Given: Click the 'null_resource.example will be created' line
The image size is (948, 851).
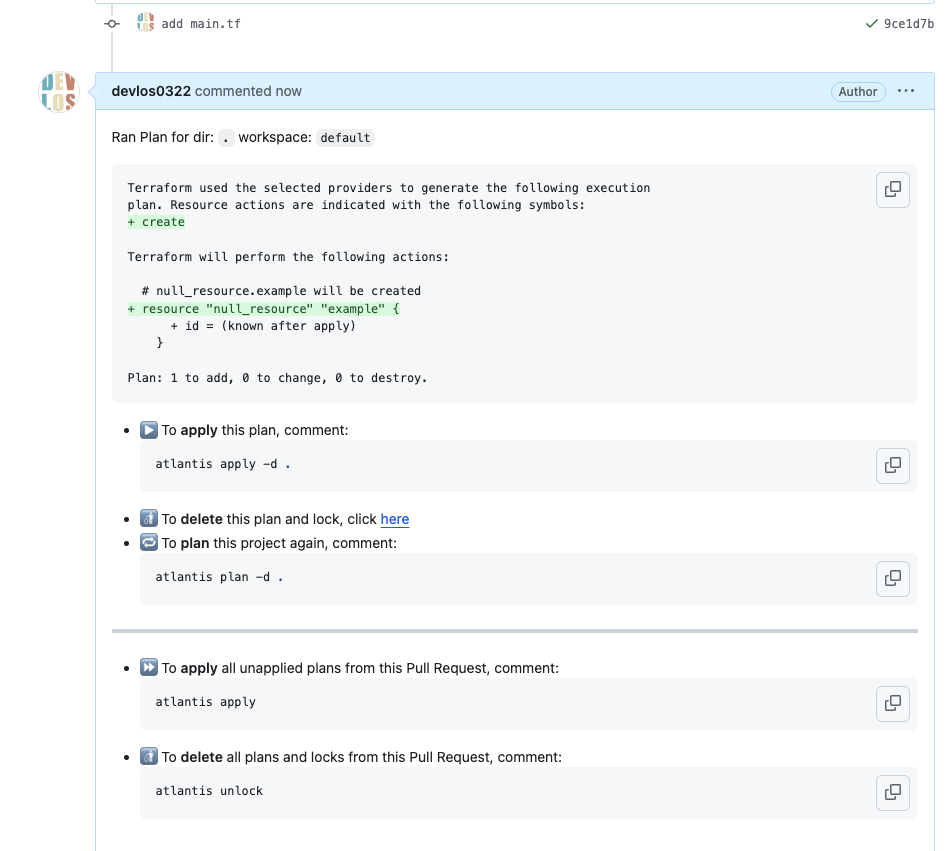Looking at the screenshot, I should tap(281, 291).
